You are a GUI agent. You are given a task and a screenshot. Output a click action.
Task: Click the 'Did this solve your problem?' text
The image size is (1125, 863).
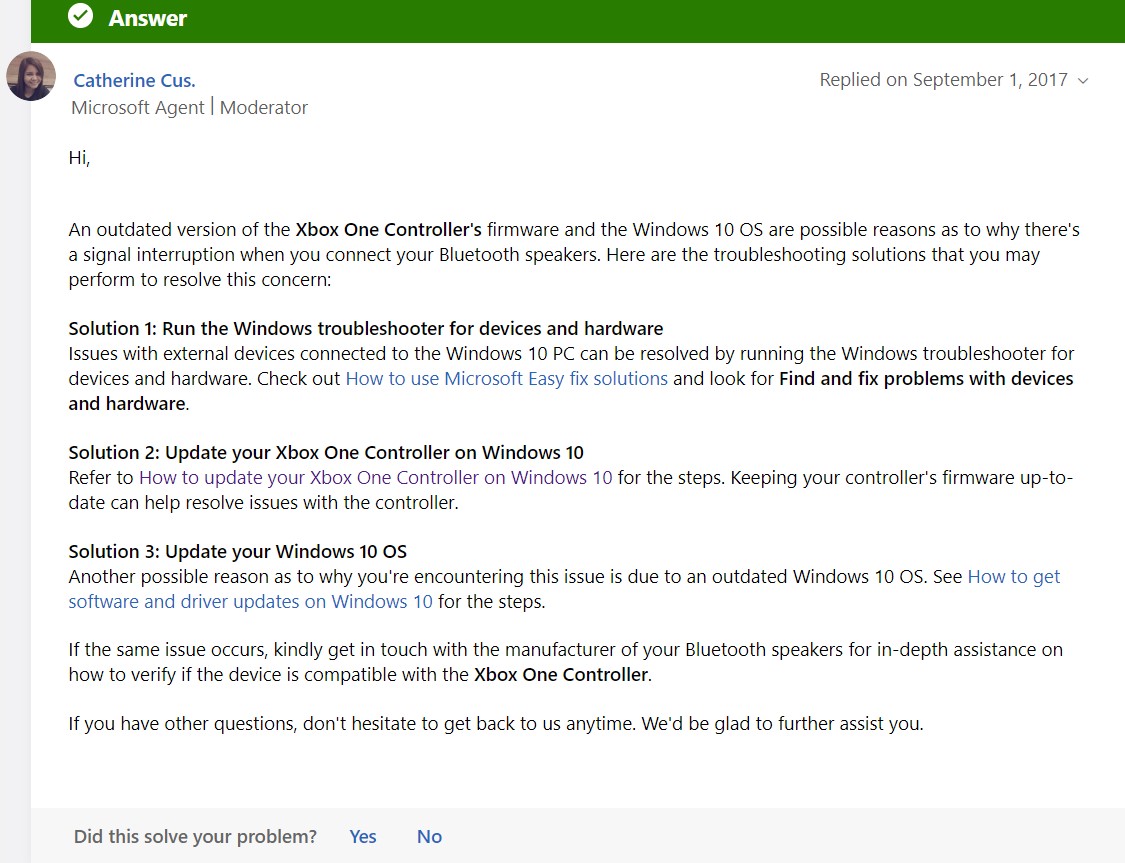pos(195,836)
